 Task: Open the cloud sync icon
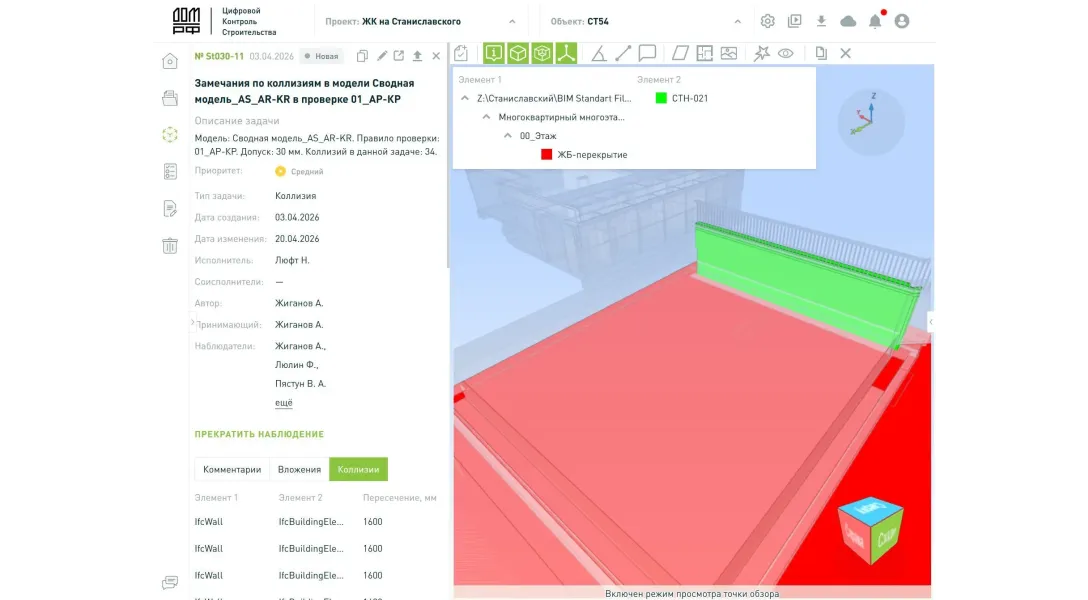point(848,22)
